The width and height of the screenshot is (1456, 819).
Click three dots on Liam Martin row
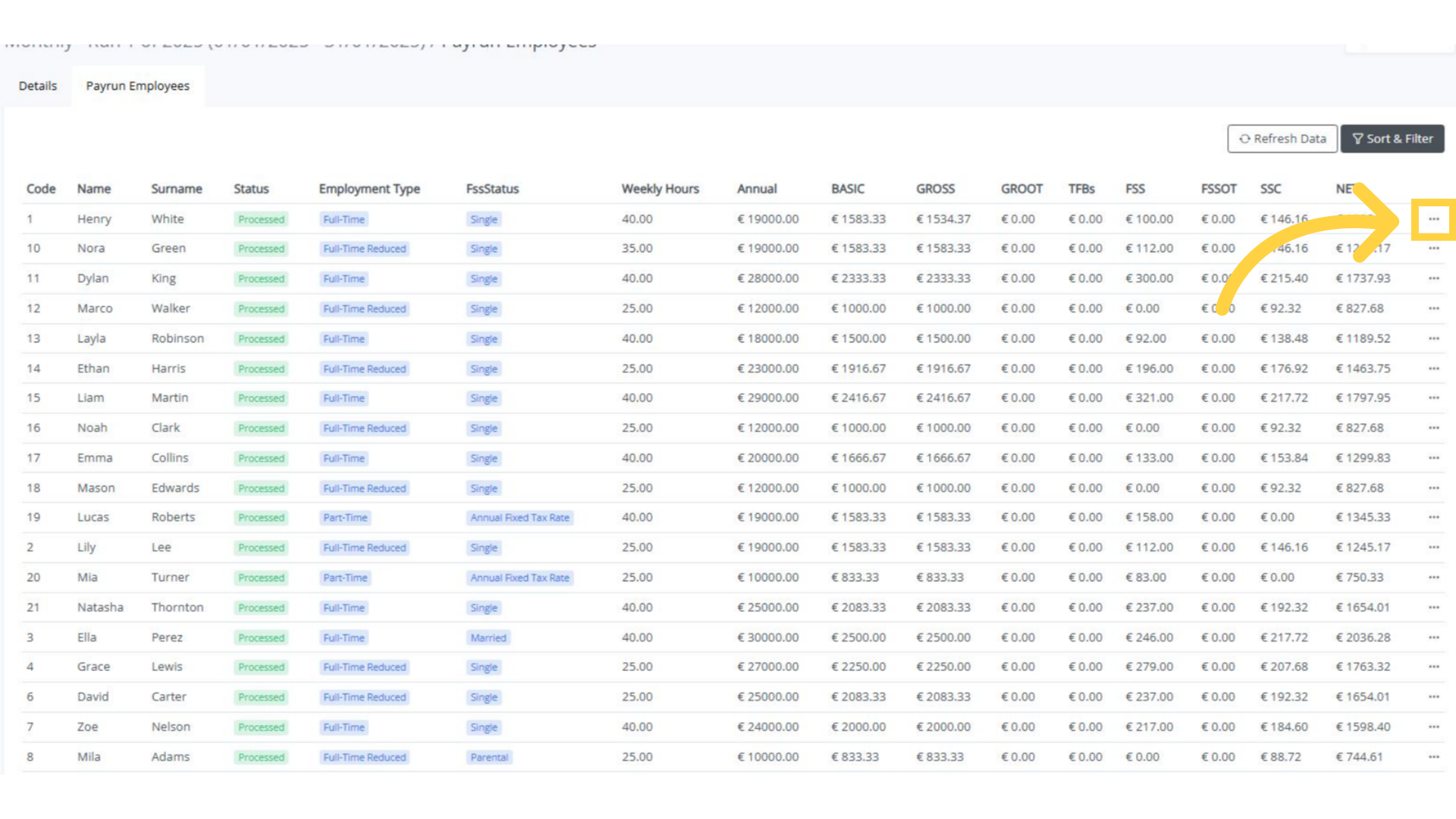pos(1433,397)
